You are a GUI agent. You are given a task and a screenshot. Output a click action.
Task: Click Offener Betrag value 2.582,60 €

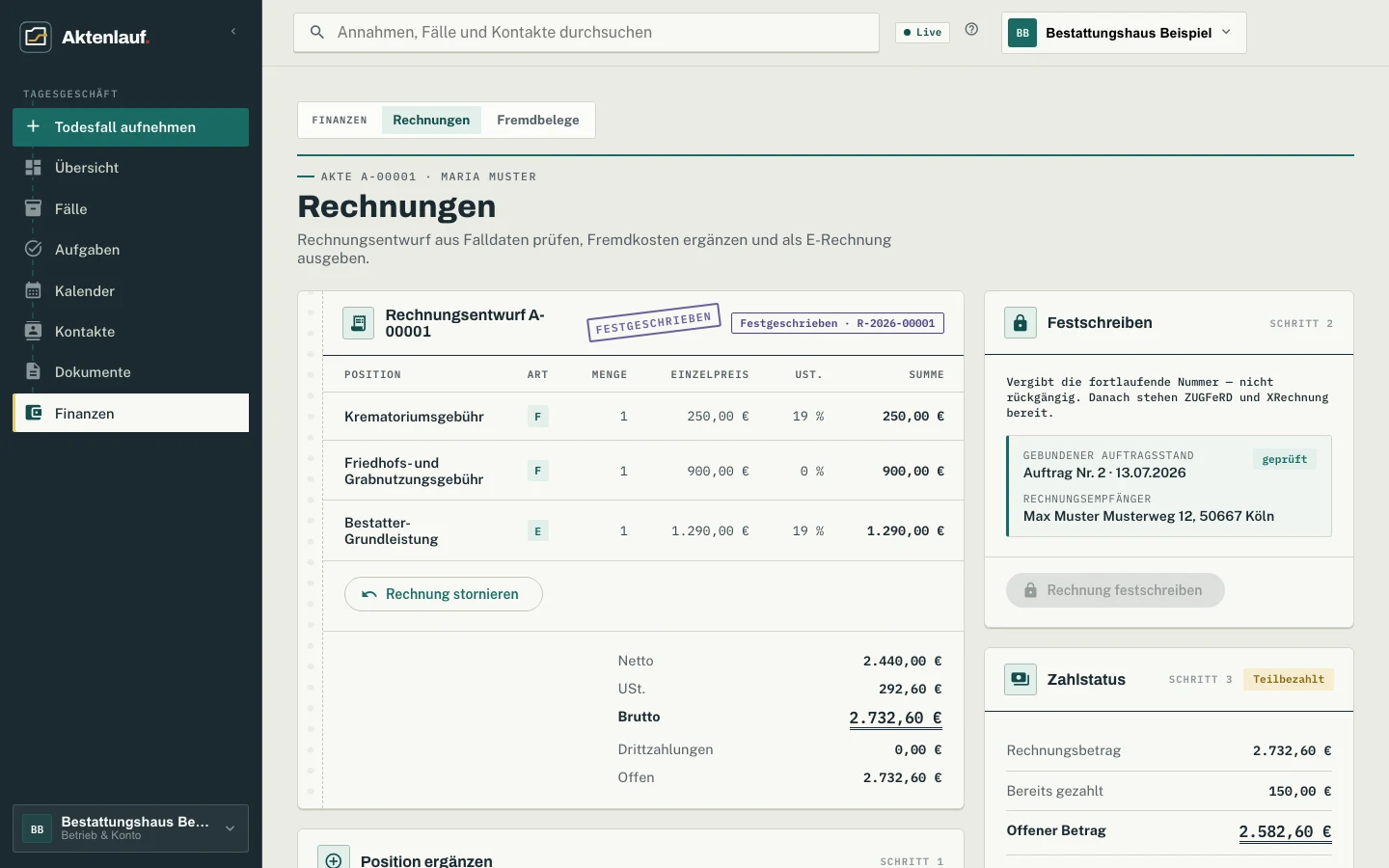[x=1285, y=831]
